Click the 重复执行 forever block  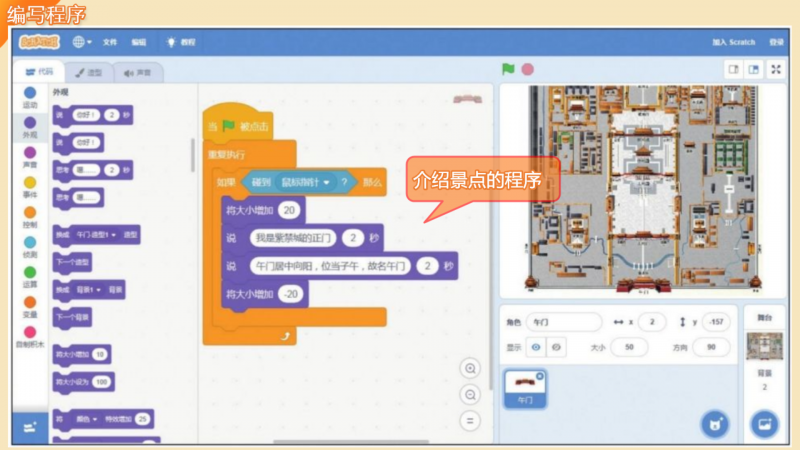pos(227,155)
